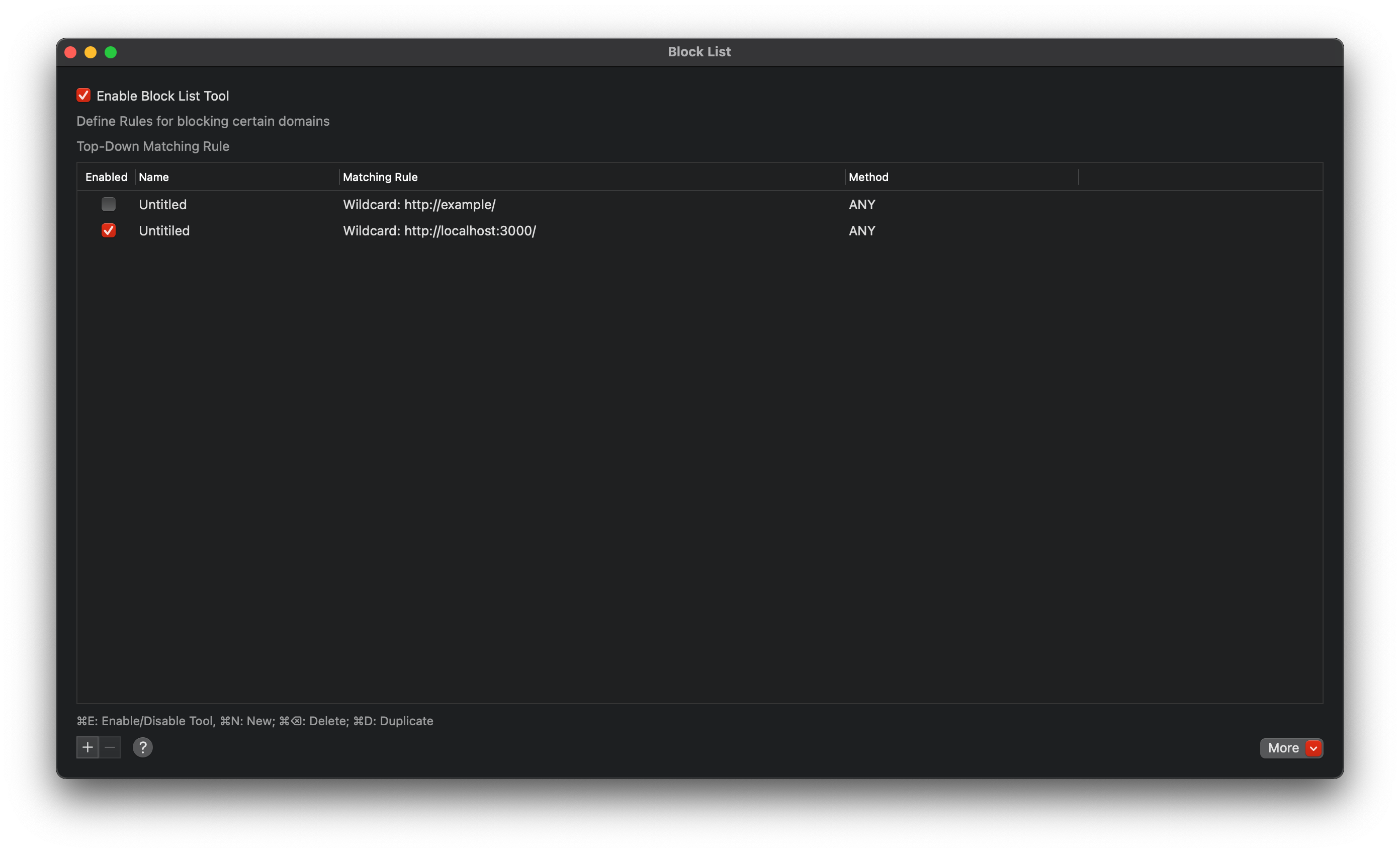Sort by the Matching Rule column header

pos(380,177)
